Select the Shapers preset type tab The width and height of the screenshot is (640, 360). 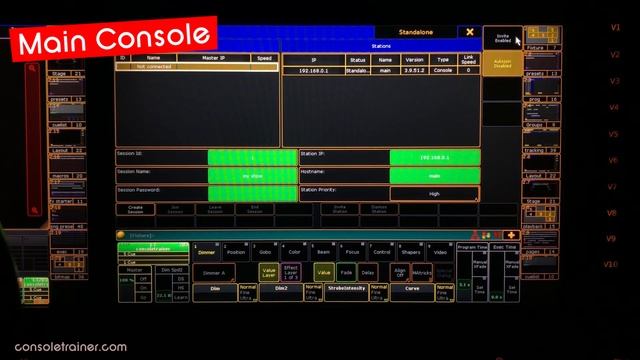[411, 252]
